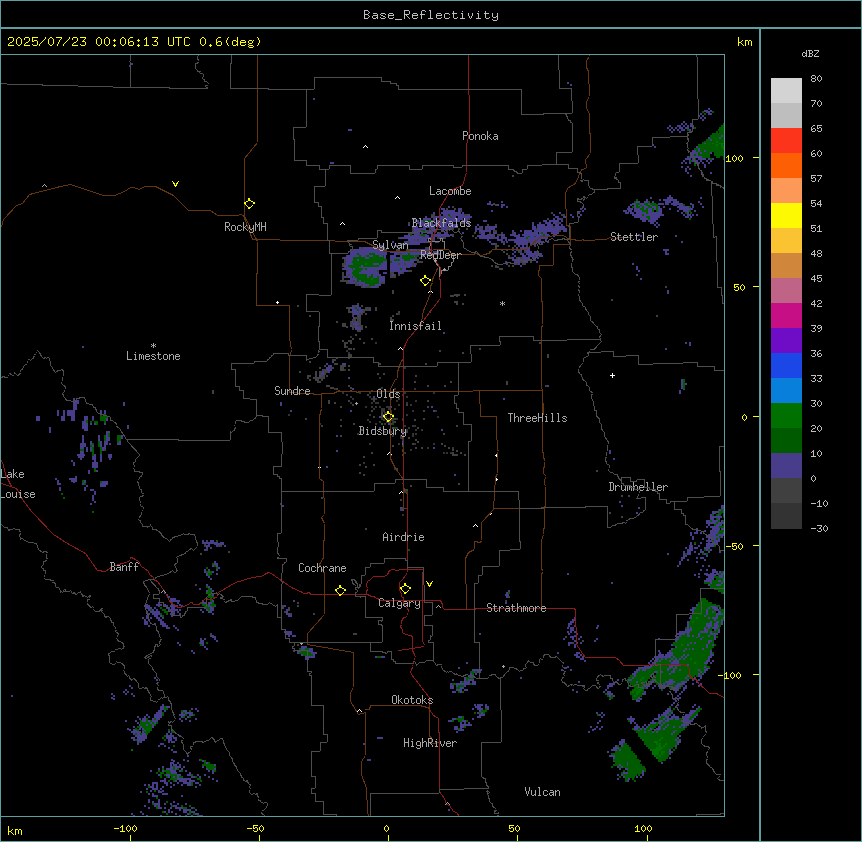Select the Innisfail label
This screenshot has height=842, width=862.
(415, 326)
